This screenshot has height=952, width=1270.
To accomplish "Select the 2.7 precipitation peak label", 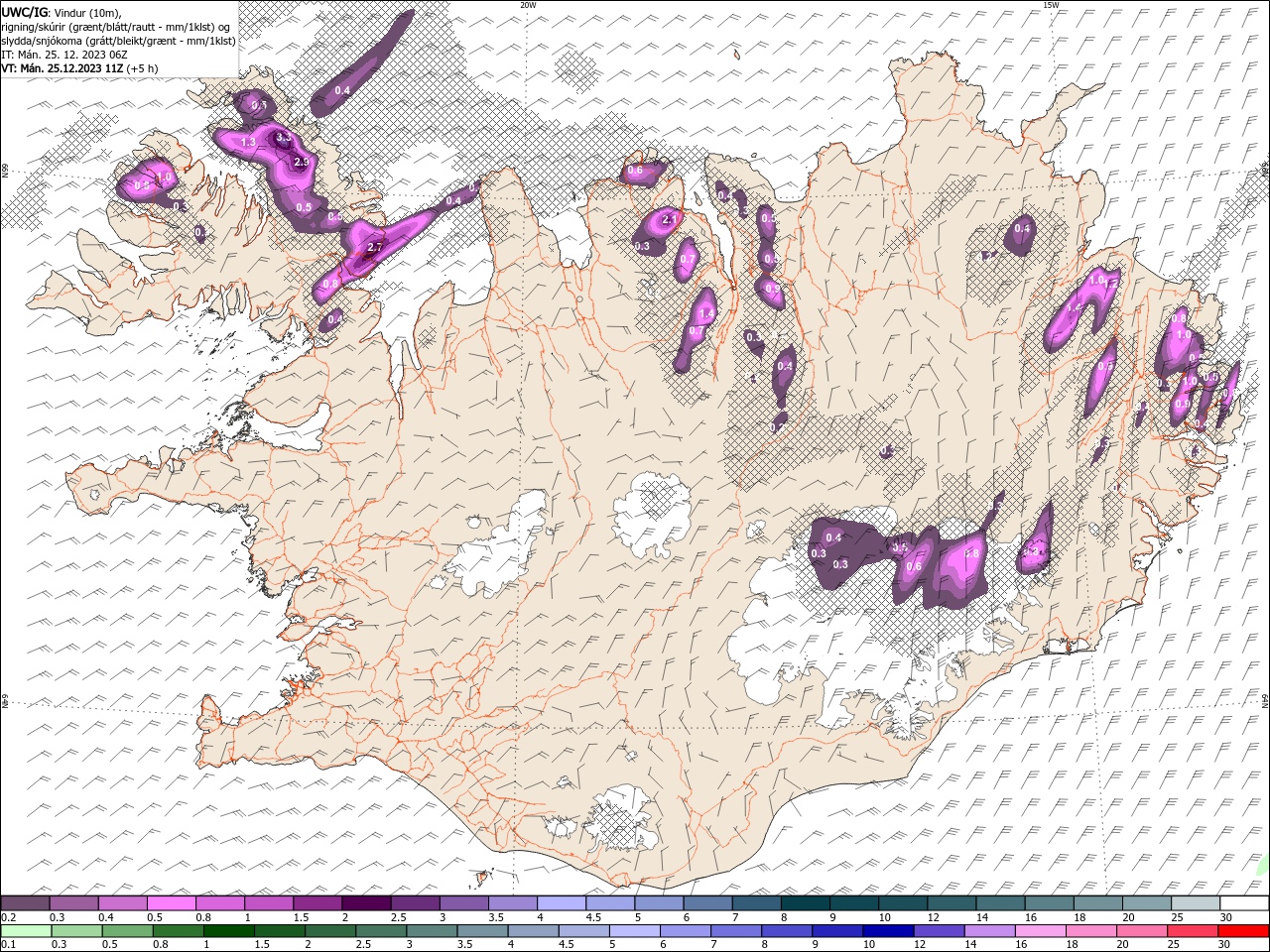I will [x=374, y=247].
